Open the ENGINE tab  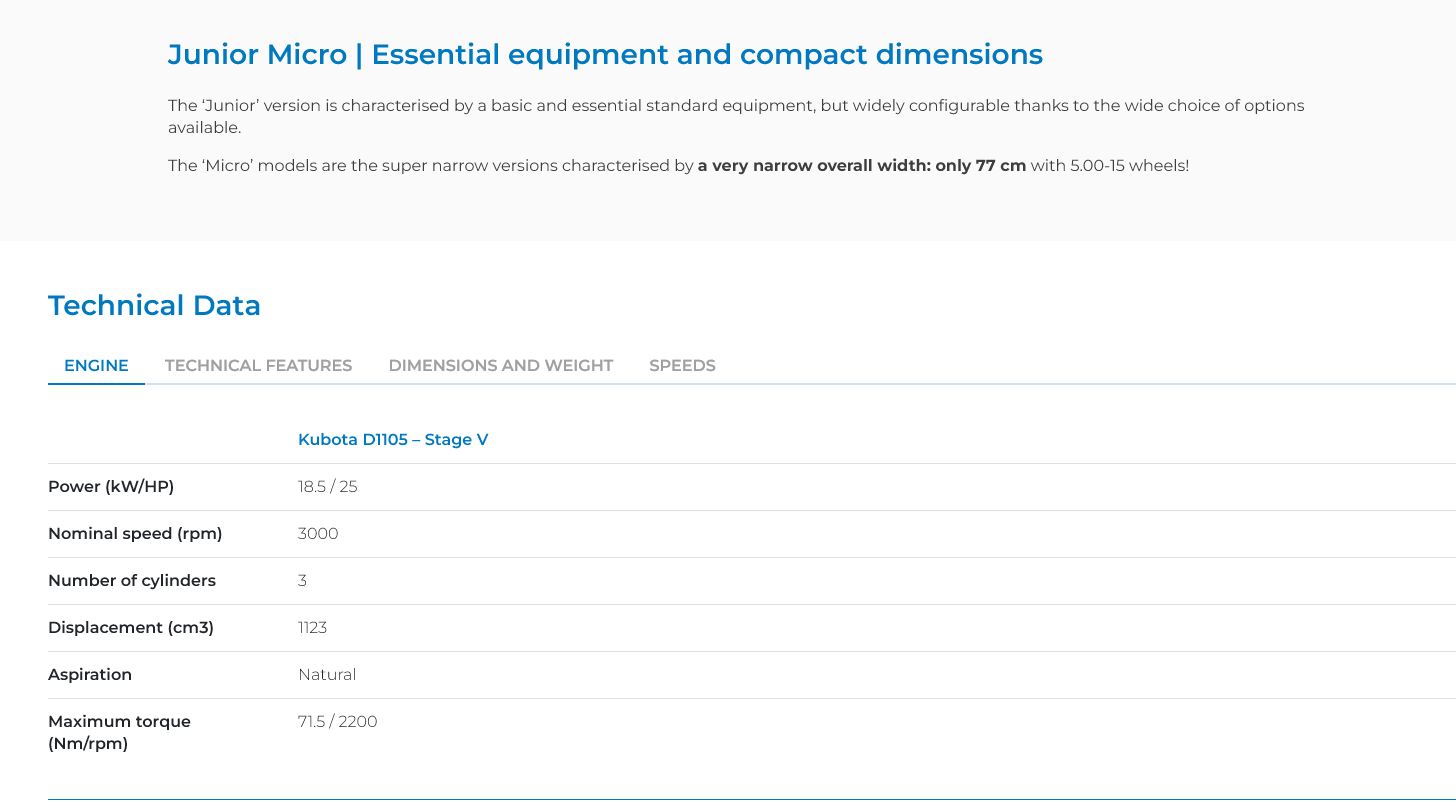tap(96, 366)
